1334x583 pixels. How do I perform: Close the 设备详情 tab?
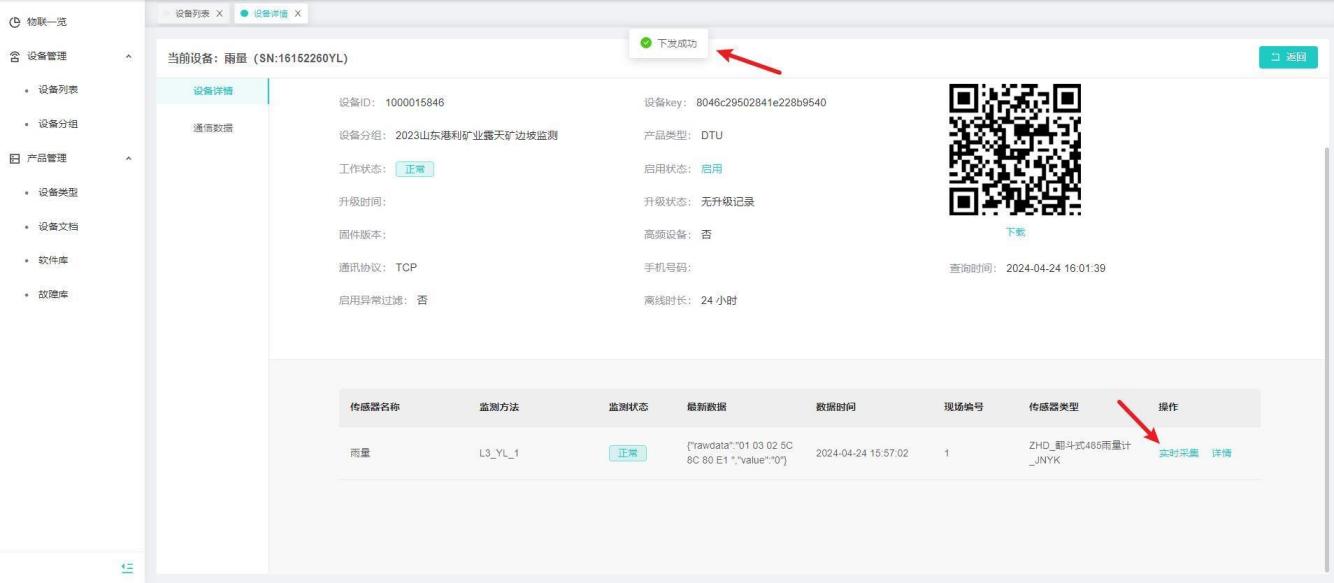pos(297,12)
